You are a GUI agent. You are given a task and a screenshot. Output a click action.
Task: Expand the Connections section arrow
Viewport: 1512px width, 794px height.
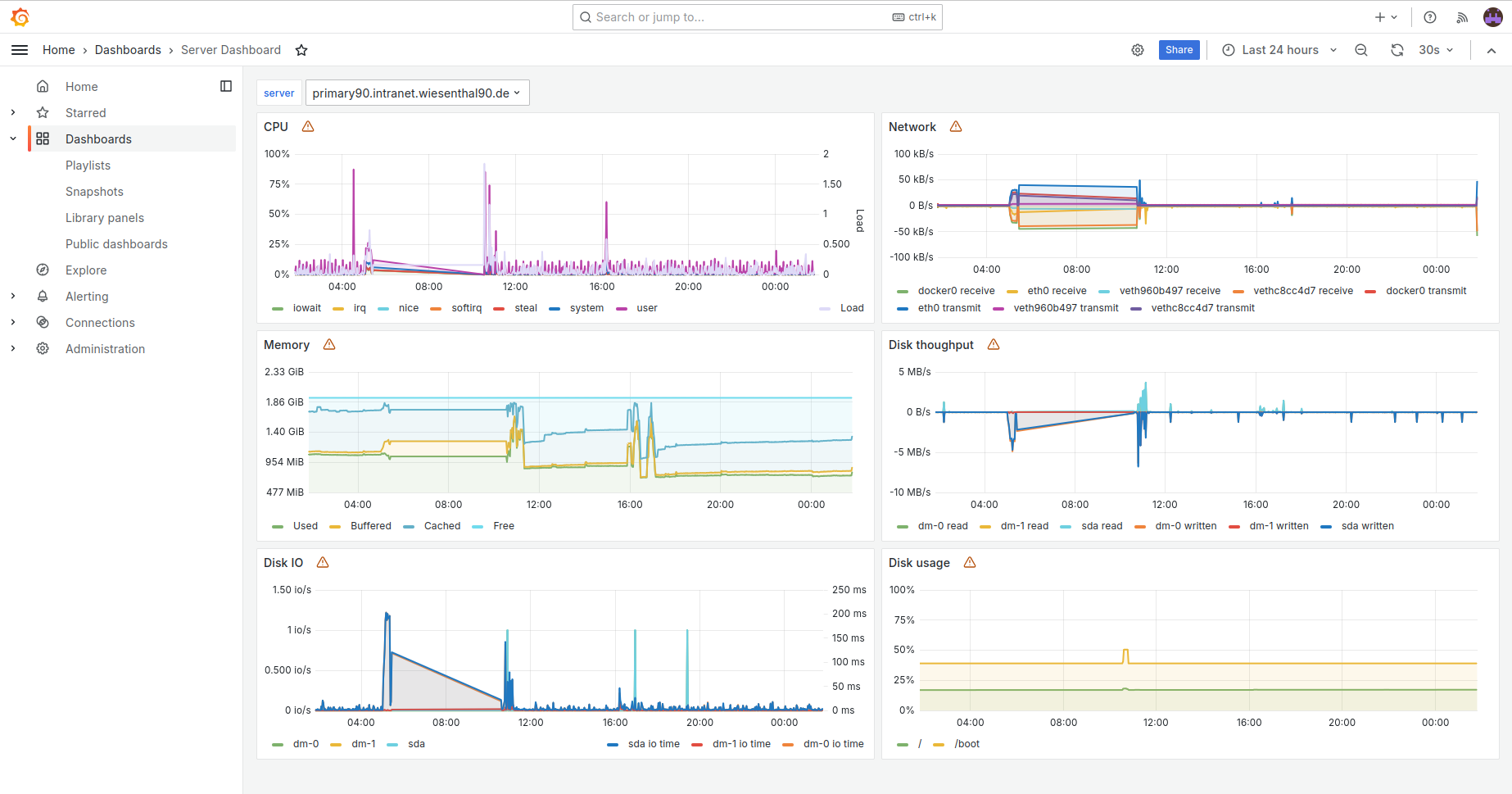tap(13, 322)
